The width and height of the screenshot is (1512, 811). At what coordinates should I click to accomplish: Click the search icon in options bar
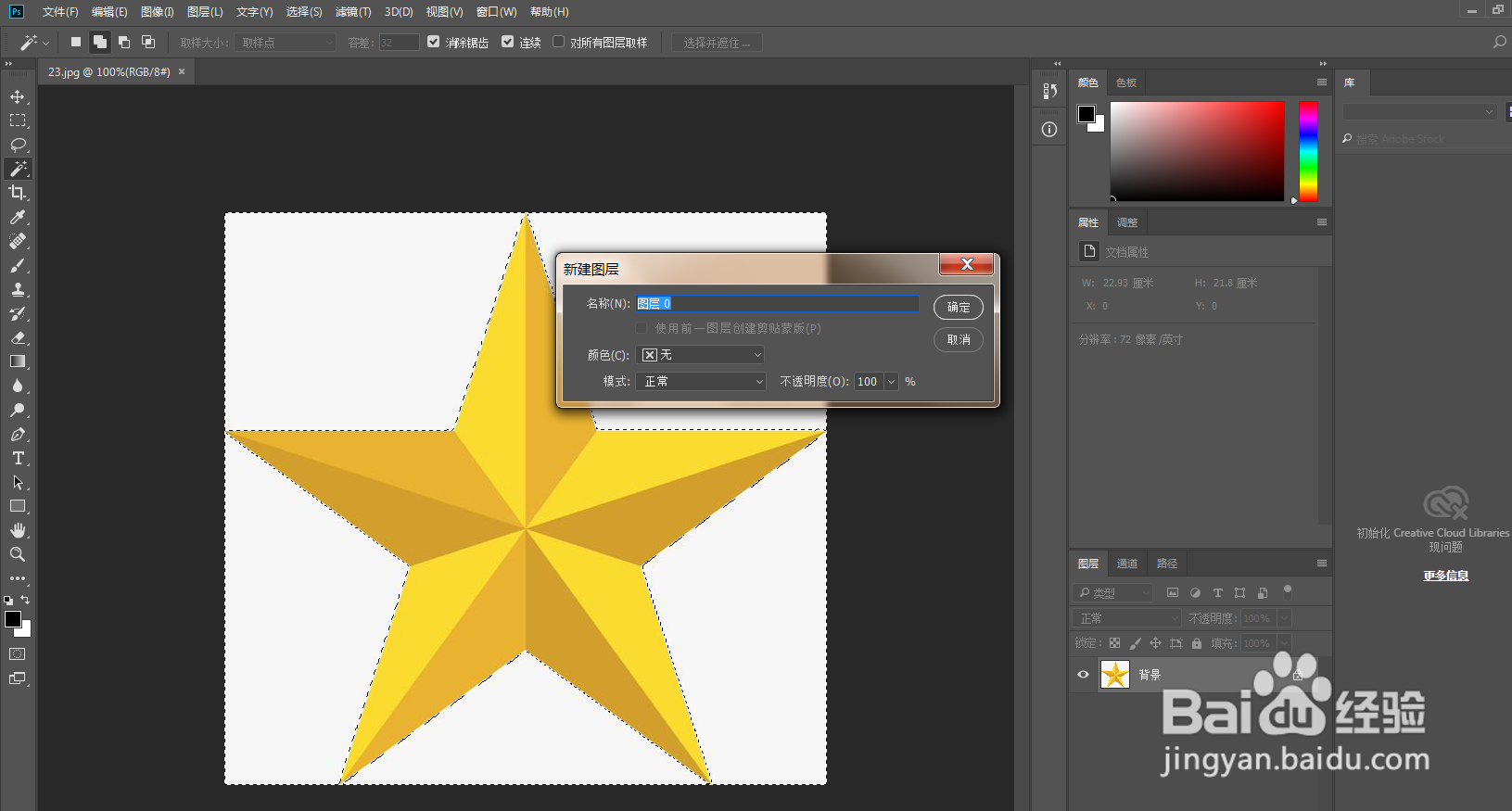1499,42
